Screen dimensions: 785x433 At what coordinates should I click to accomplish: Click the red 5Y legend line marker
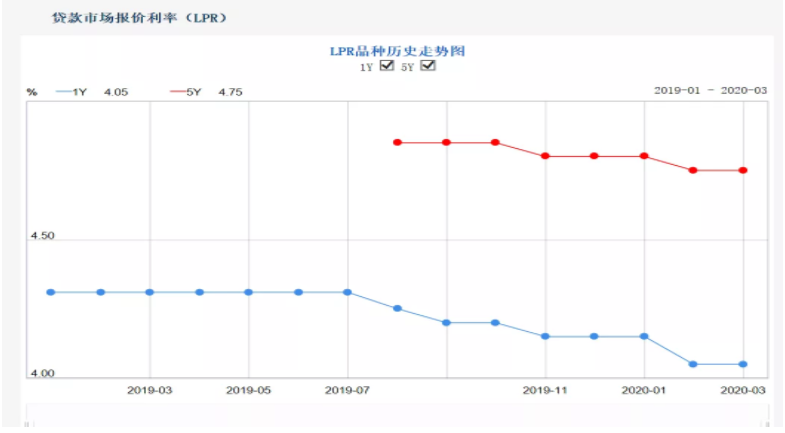click(178, 92)
